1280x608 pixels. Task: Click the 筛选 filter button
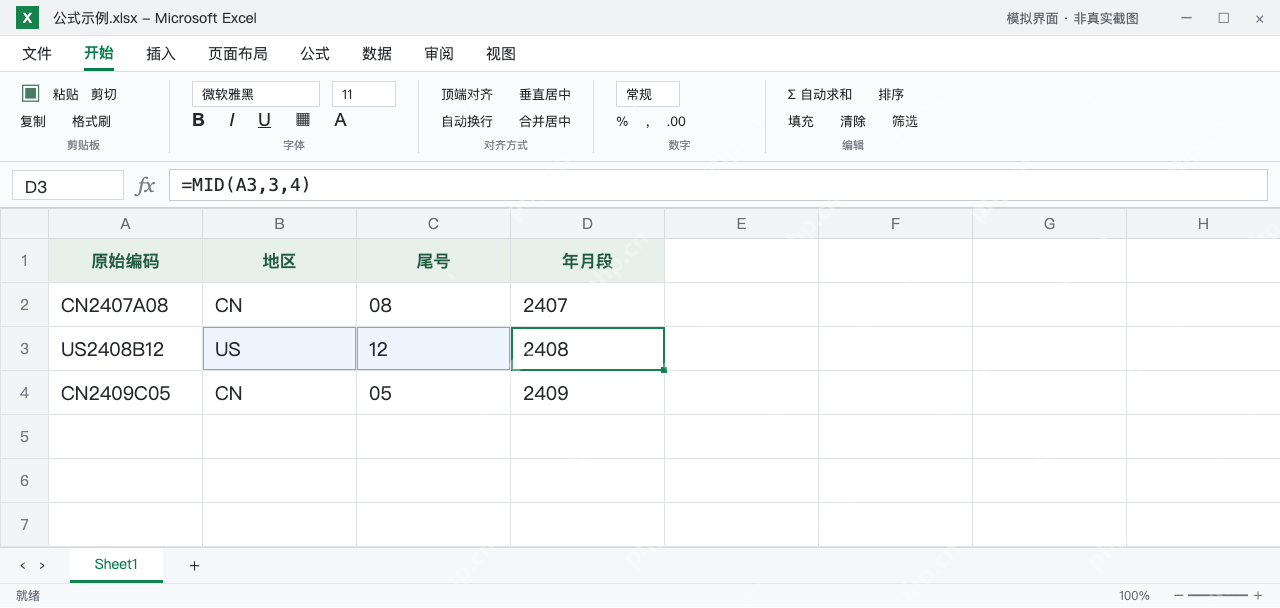coord(905,122)
